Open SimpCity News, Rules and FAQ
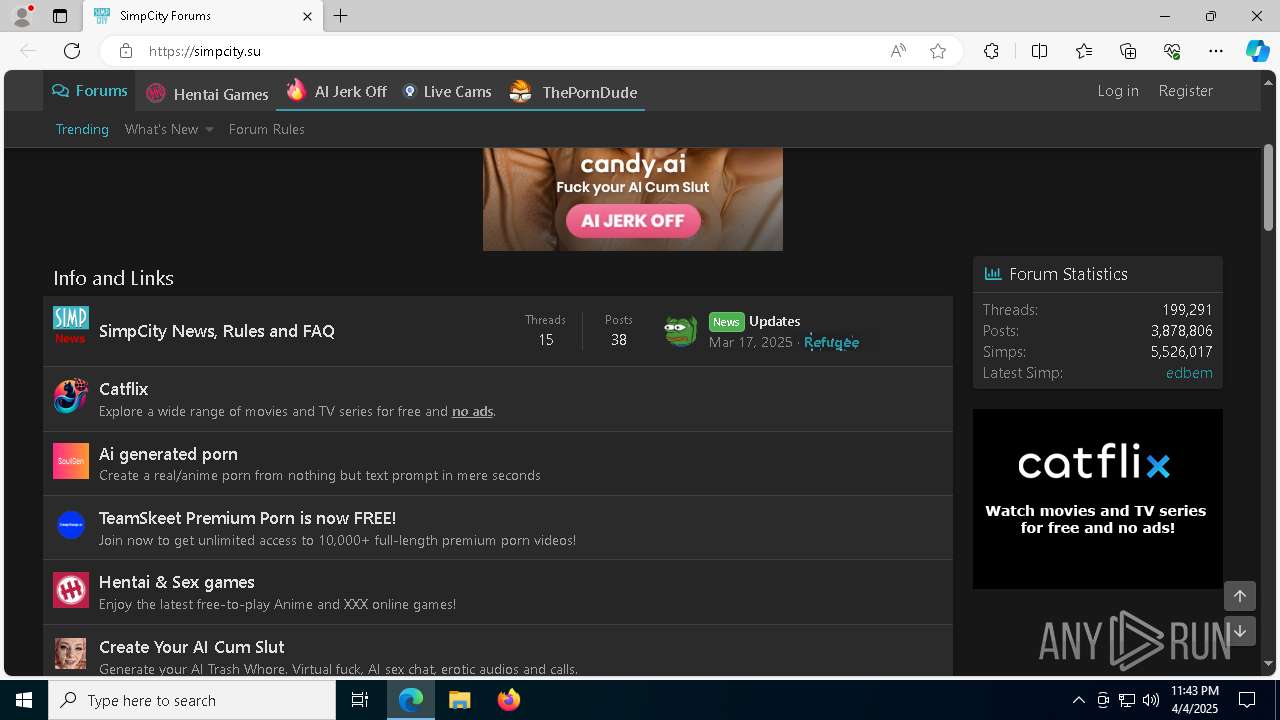 (217, 331)
